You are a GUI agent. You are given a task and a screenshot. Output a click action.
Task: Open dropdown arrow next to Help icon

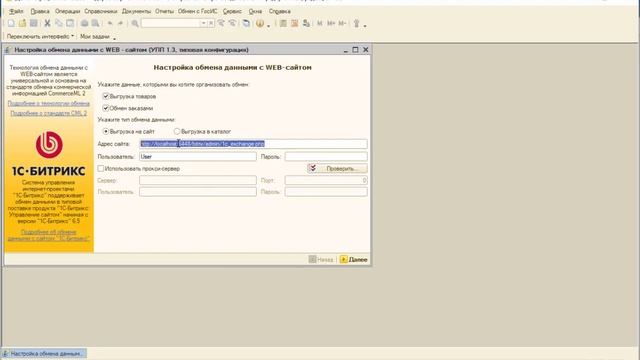pyautogui.click(x=269, y=26)
